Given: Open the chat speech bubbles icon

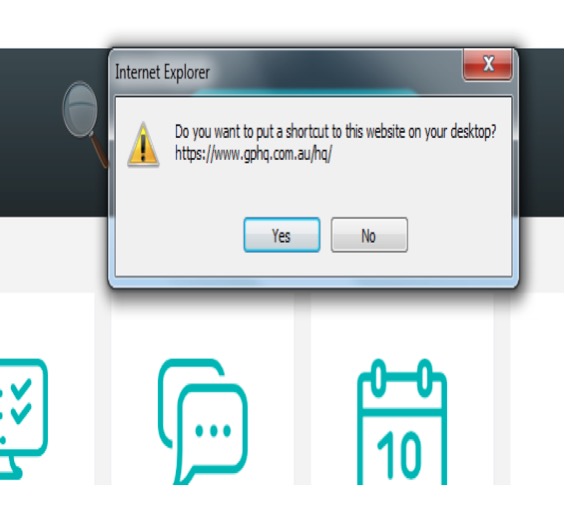Looking at the screenshot, I should pos(203,422).
